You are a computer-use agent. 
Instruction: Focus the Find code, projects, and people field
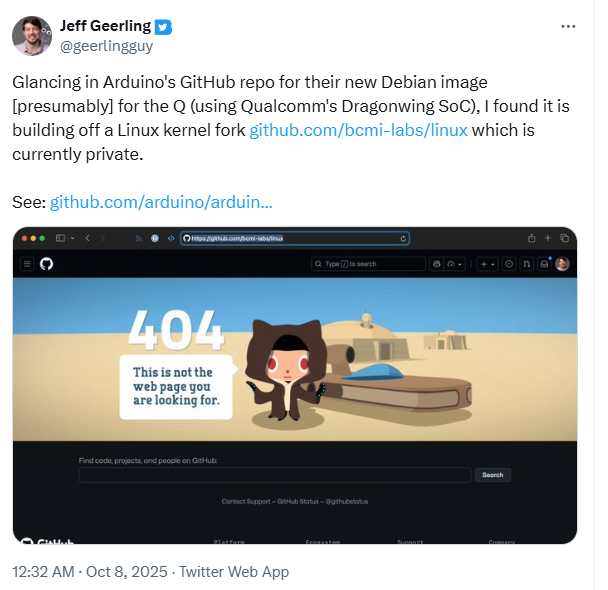click(x=274, y=475)
